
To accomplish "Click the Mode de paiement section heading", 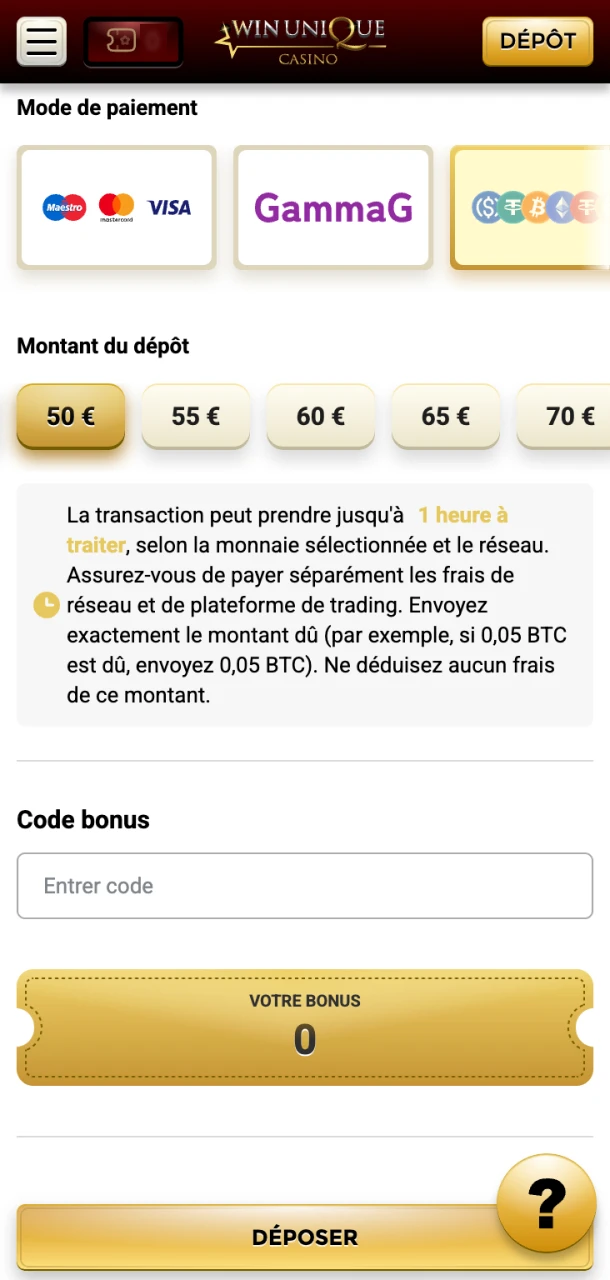I will (x=106, y=107).
